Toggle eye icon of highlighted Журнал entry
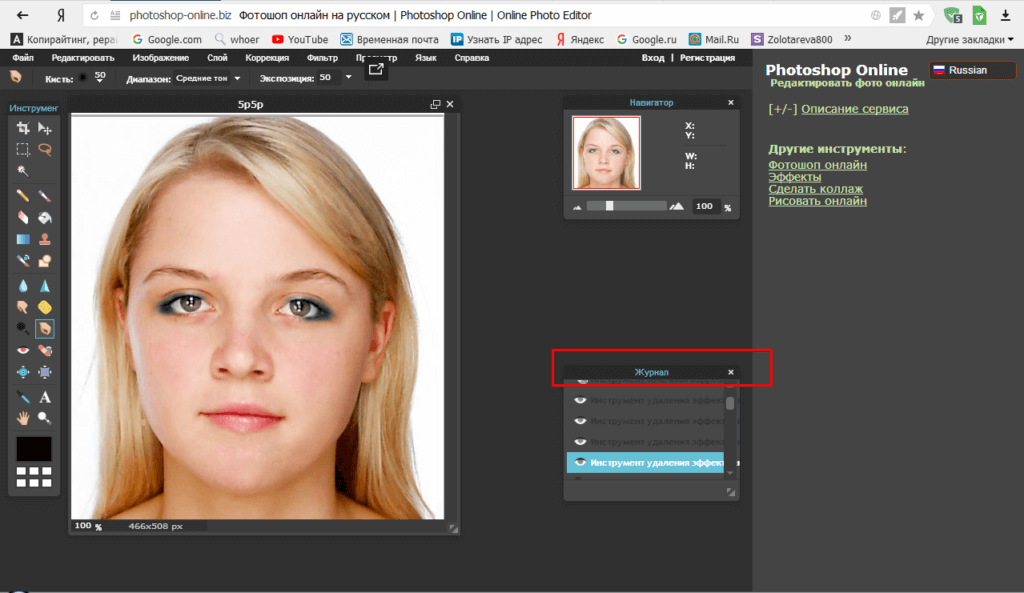Viewport: 1024px width, 593px height. click(581, 462)
